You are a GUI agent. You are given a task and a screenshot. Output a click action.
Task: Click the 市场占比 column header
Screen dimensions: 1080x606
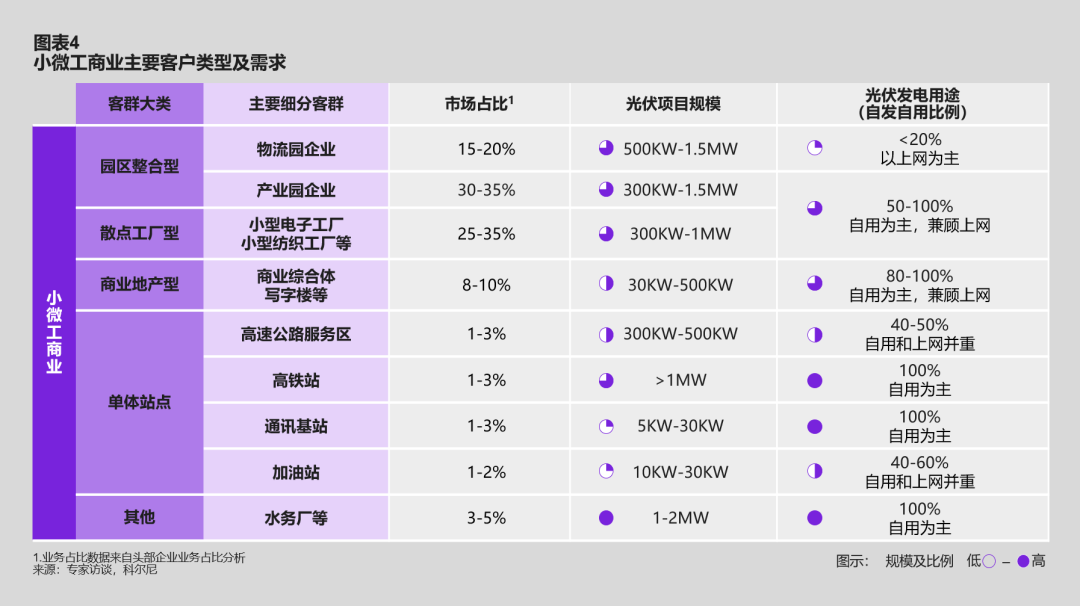pos(479,104)
